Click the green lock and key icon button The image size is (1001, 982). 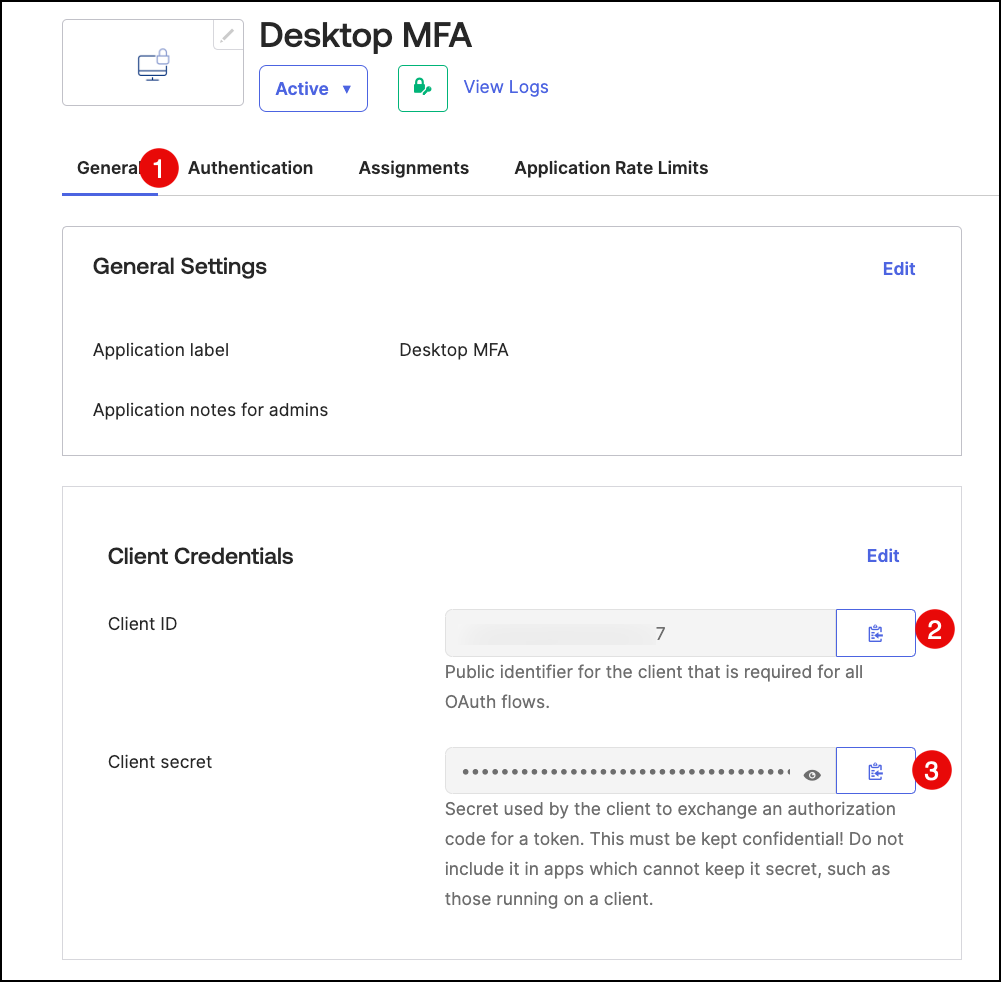point(422,88)
